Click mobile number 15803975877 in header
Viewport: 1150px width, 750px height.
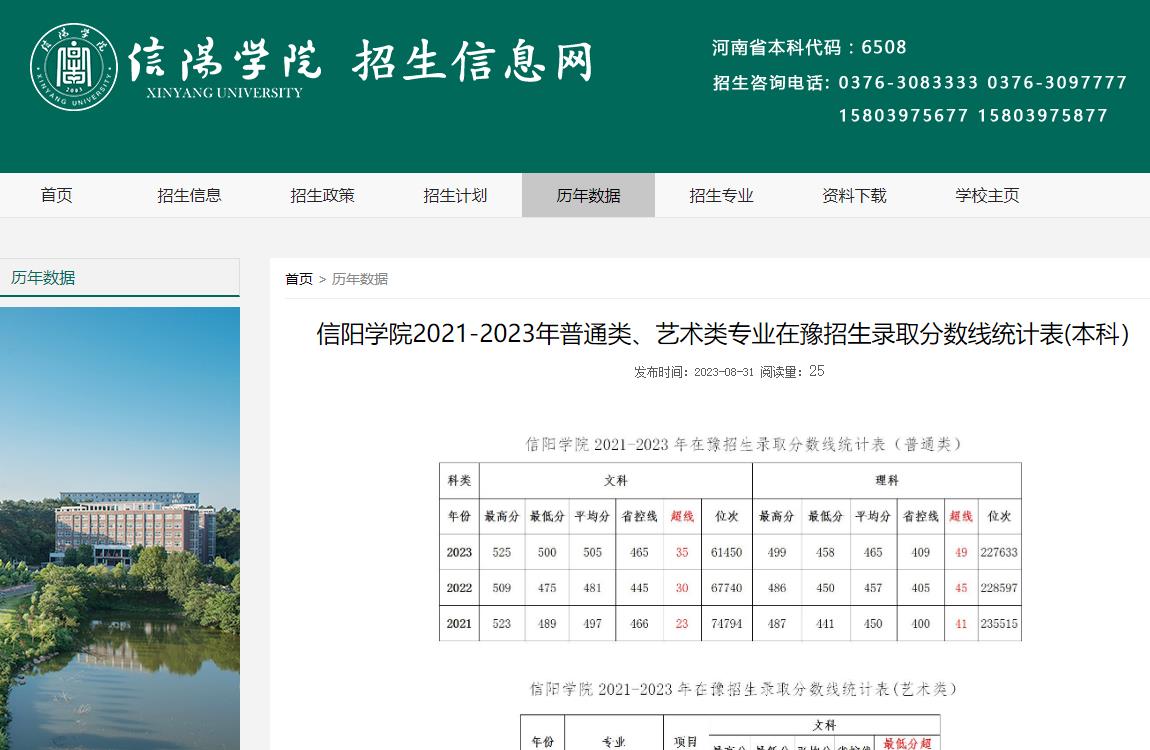(x=1042, y=115)
